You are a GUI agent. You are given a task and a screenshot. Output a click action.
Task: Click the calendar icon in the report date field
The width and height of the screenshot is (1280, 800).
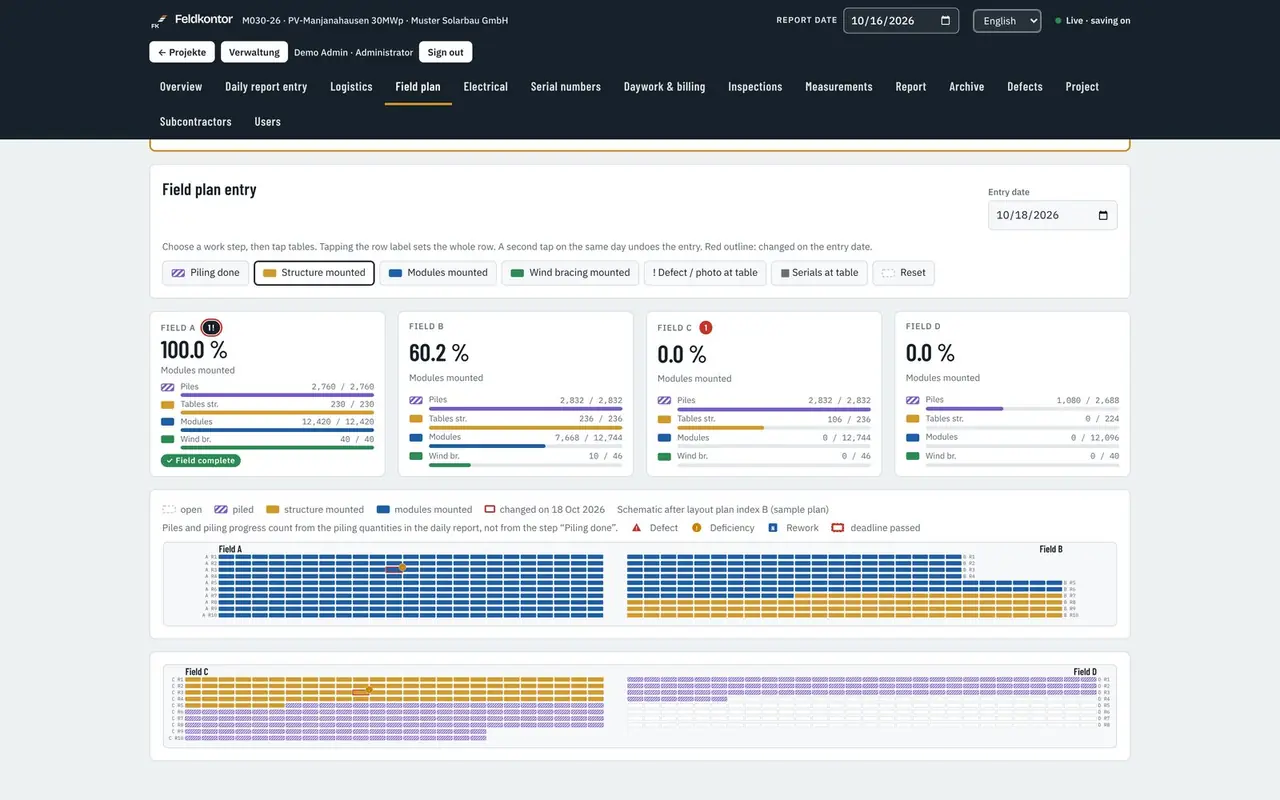tap(945, 20)
